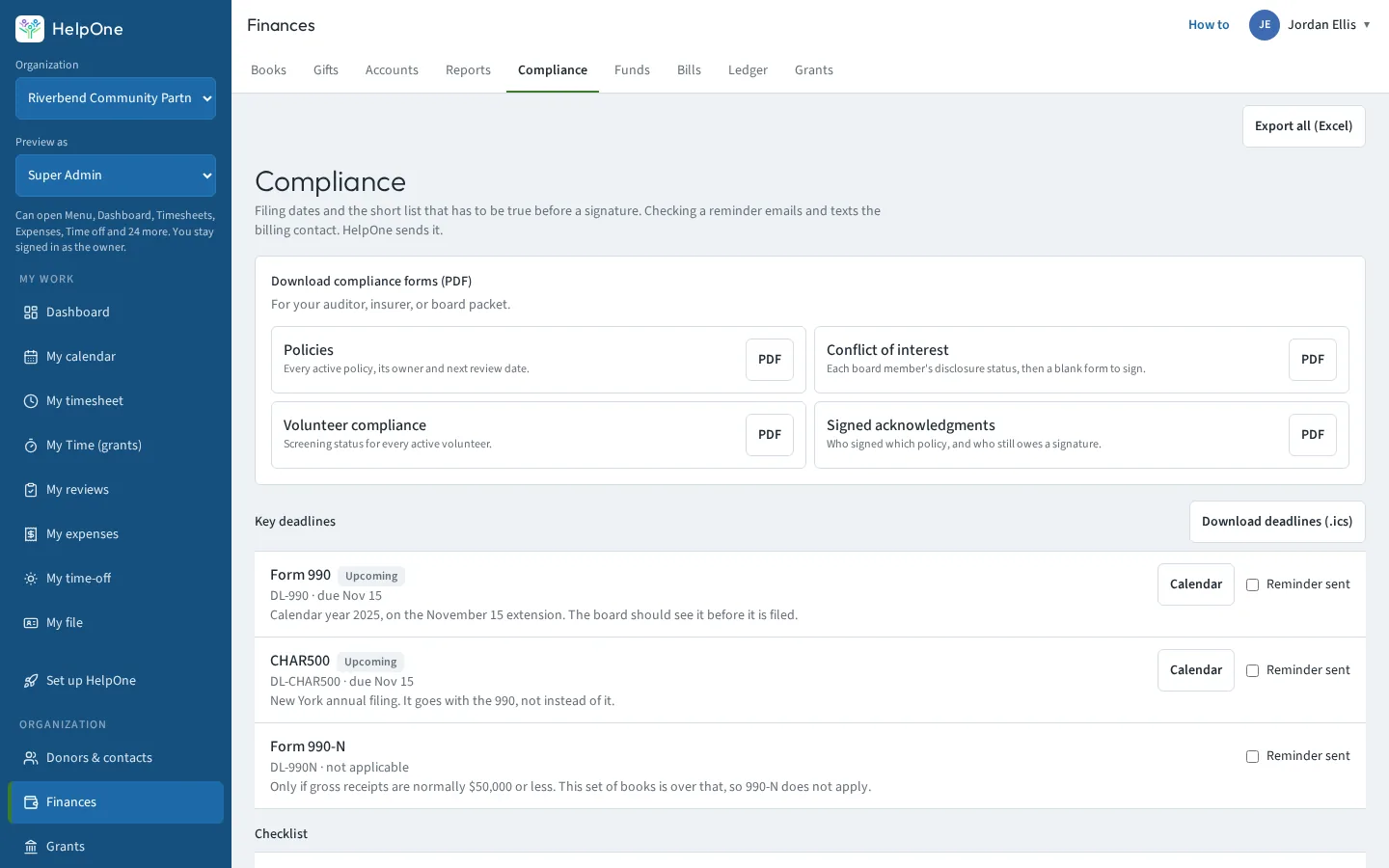Switch to the Bills tab

point(689,70)
